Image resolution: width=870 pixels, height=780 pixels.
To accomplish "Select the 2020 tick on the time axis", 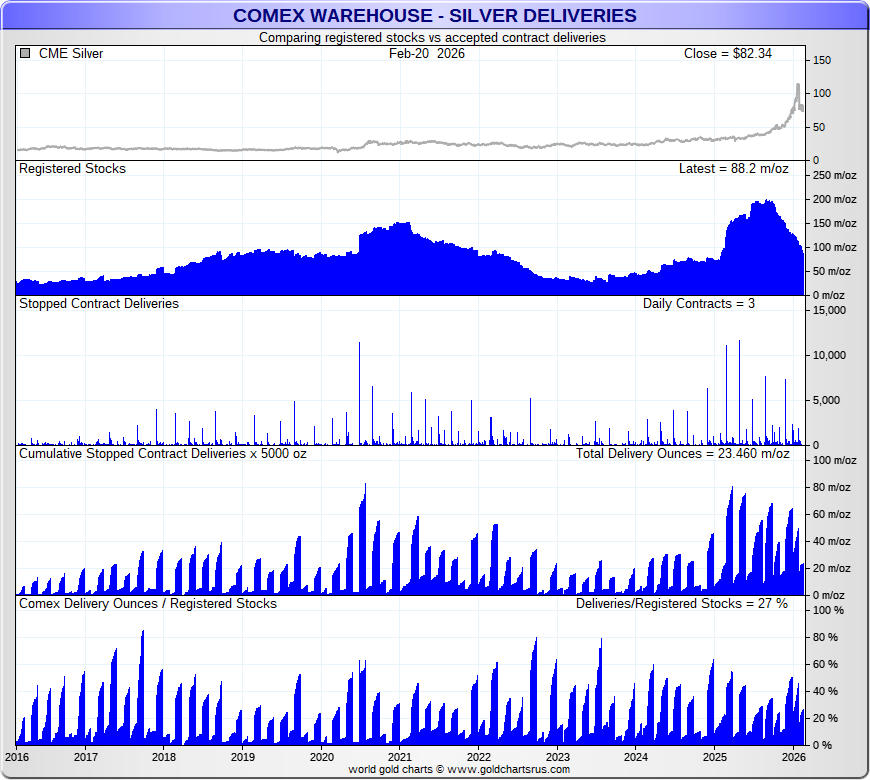I will [x=321, y=757].
